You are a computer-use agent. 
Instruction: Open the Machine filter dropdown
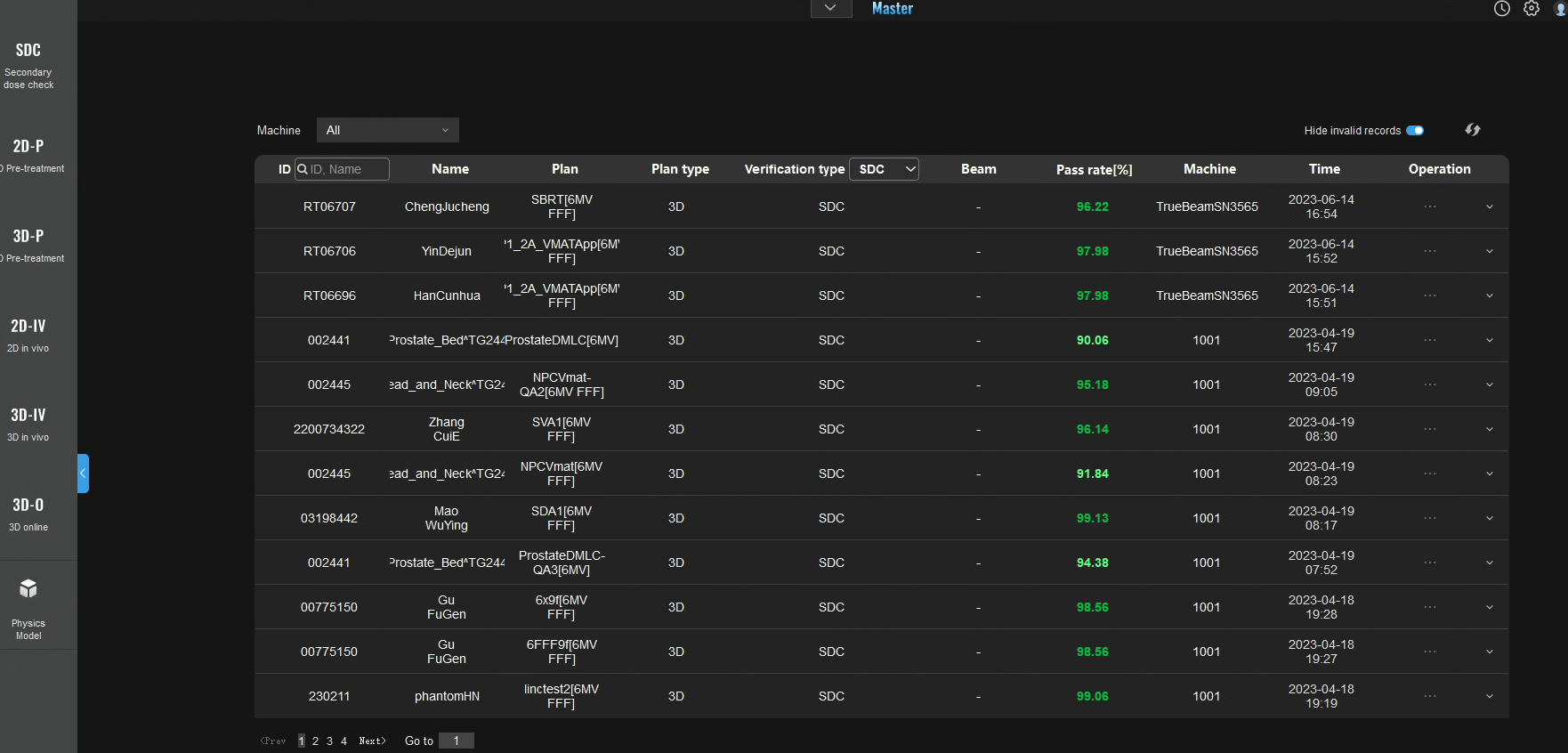388,130
